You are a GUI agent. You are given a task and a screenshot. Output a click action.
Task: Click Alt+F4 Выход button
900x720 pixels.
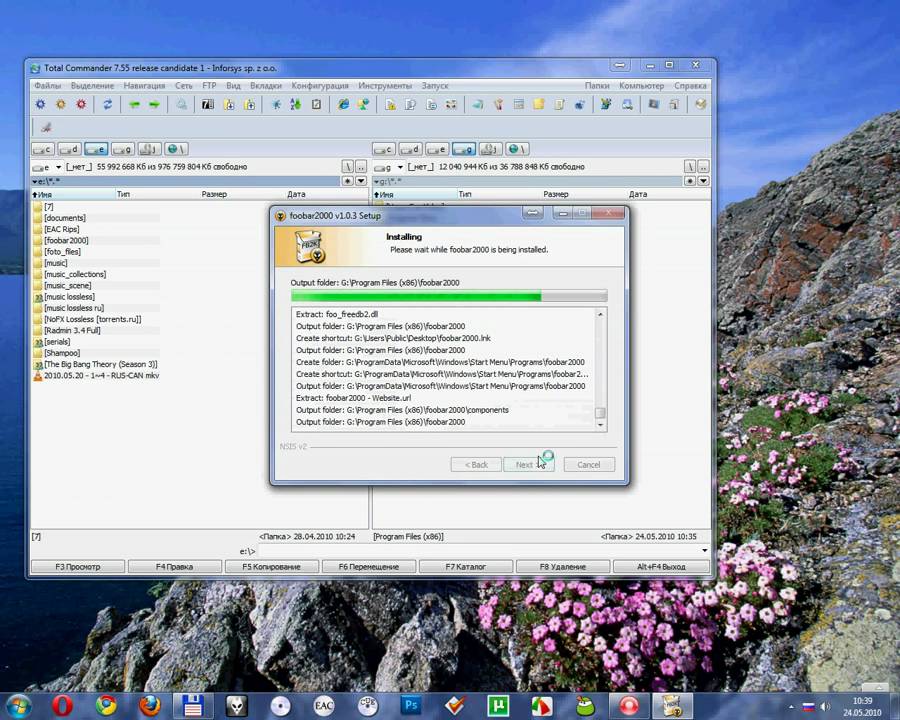(661, 567)
